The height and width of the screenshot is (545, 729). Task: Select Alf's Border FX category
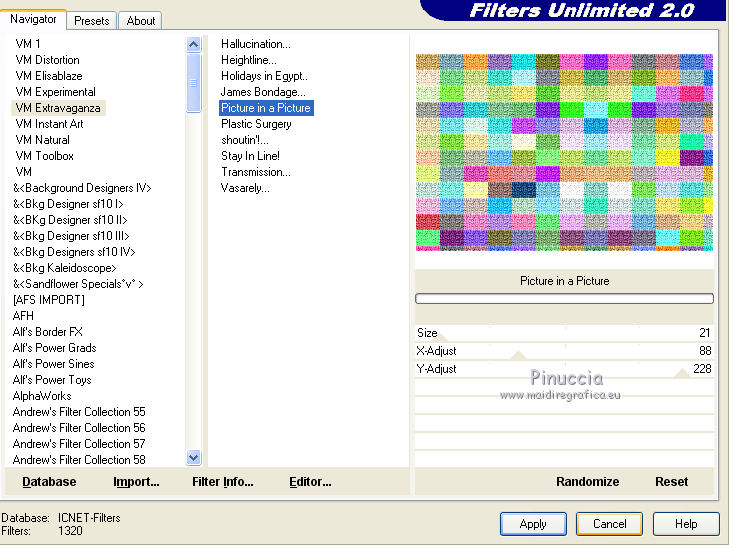click(47, 332)
